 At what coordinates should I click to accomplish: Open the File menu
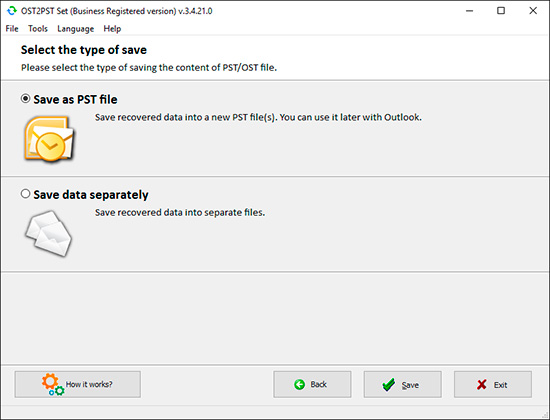tap(12, 29)
